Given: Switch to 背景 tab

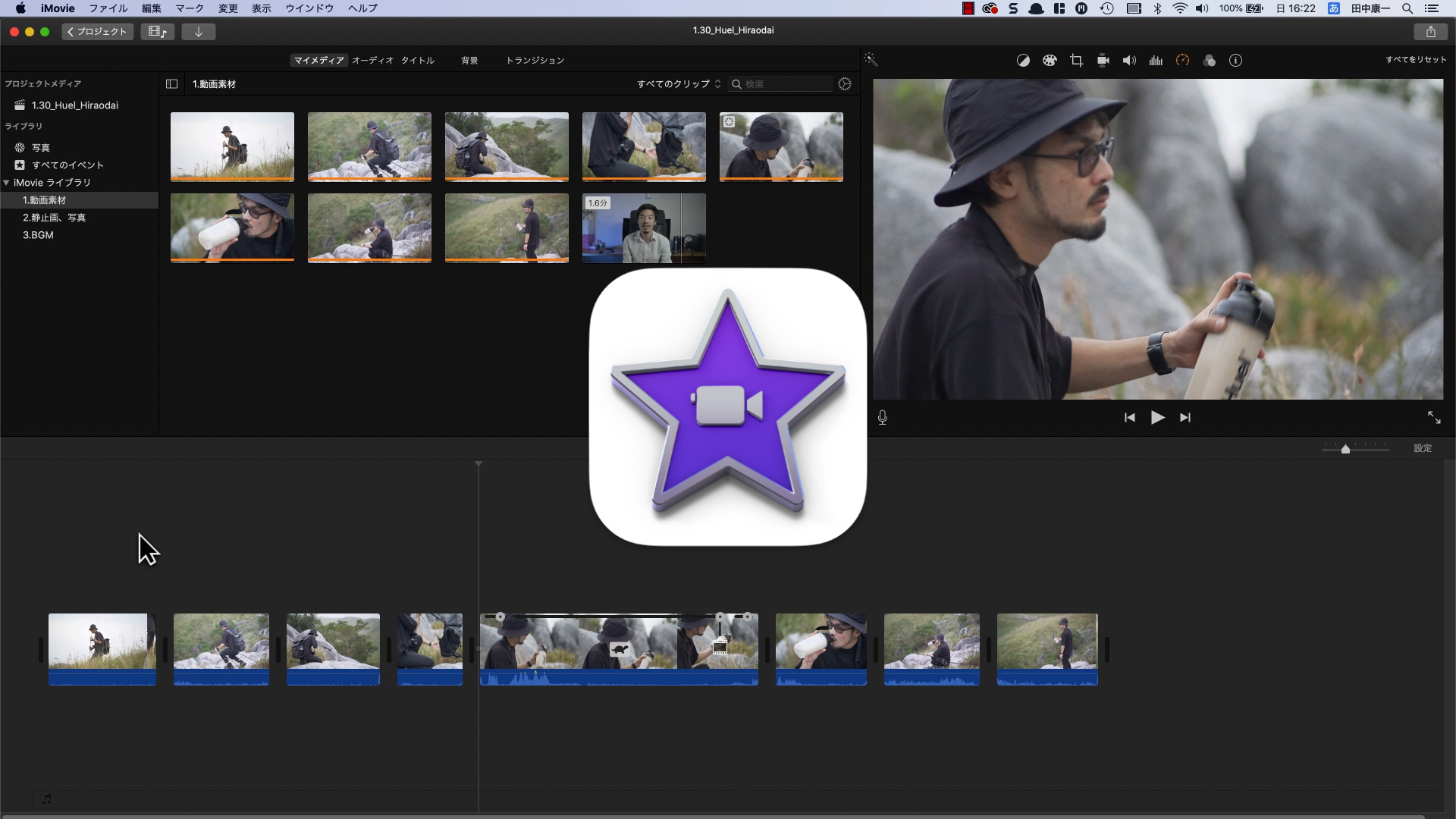Looking at the screenshot, I should [x=469, y=61].
